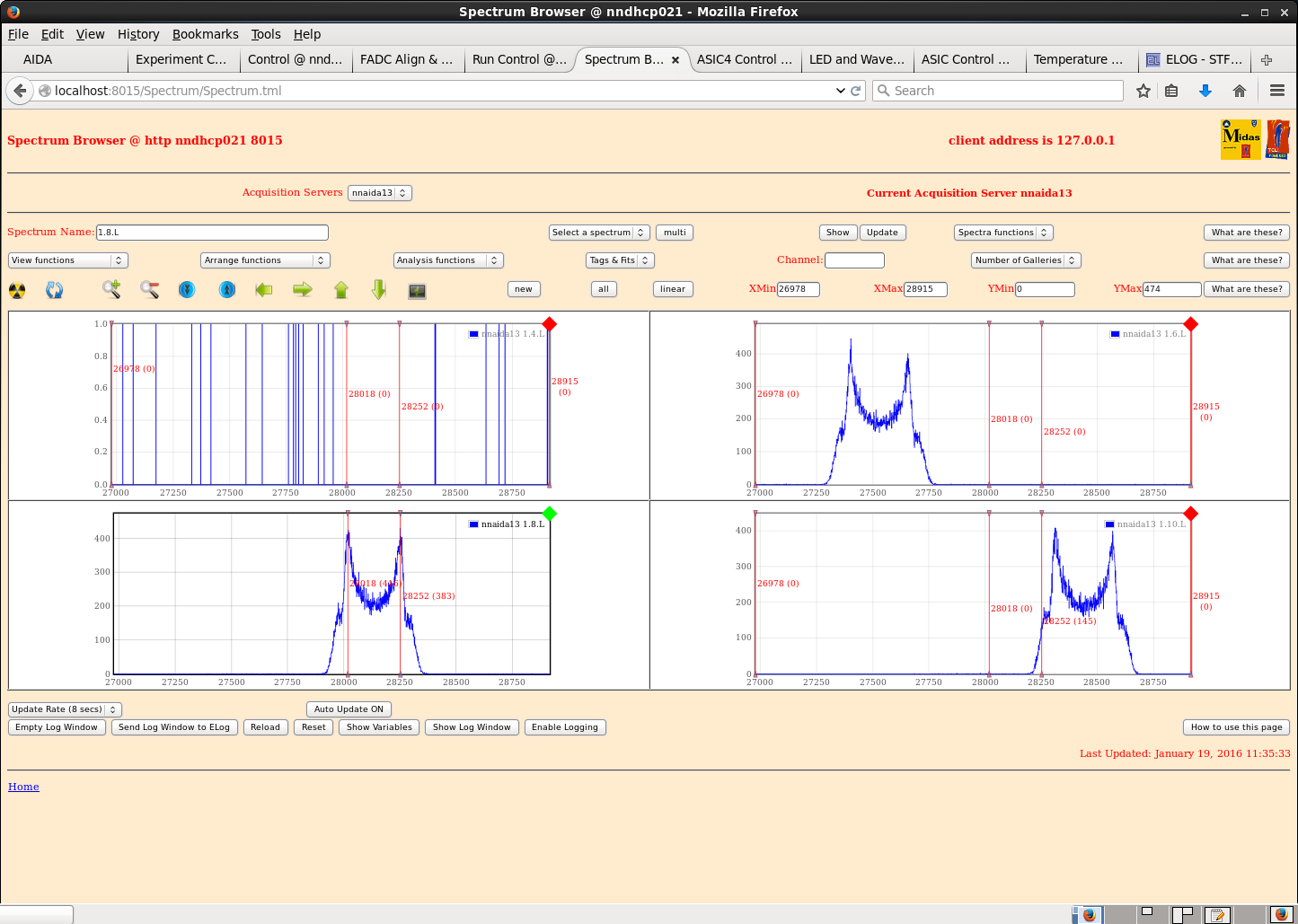1298x924 pixels.
Task: Click the Show Variables button
Action: [x=379, y=727]
